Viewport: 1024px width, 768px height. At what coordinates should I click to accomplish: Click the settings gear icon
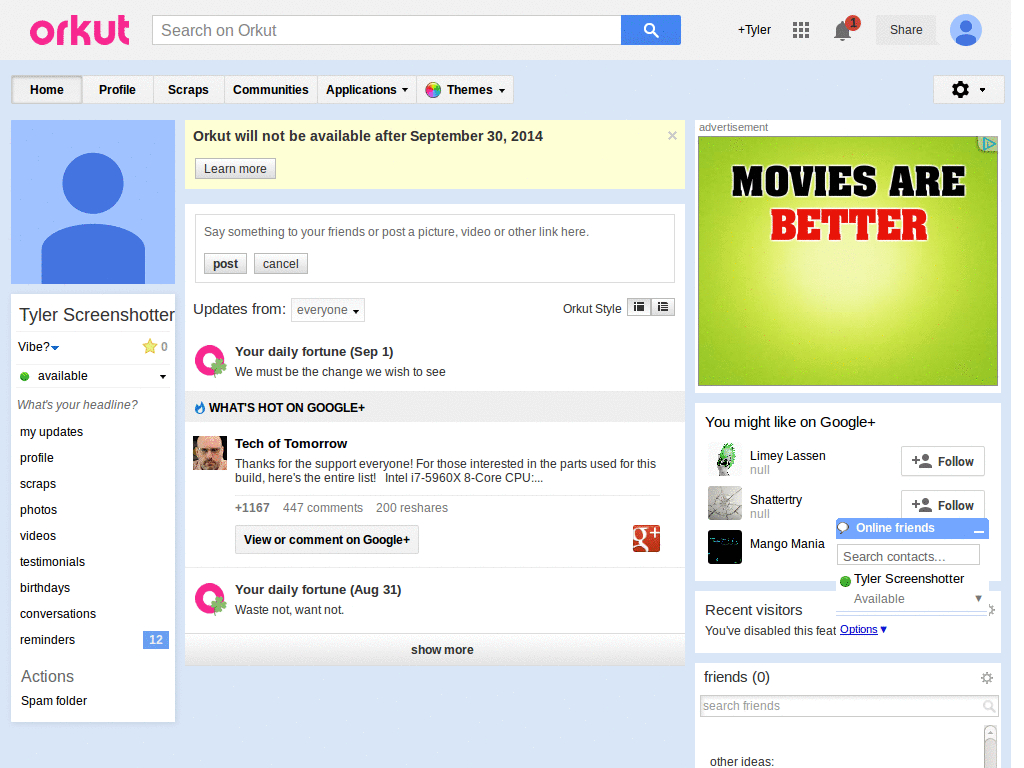click(960, 89)
